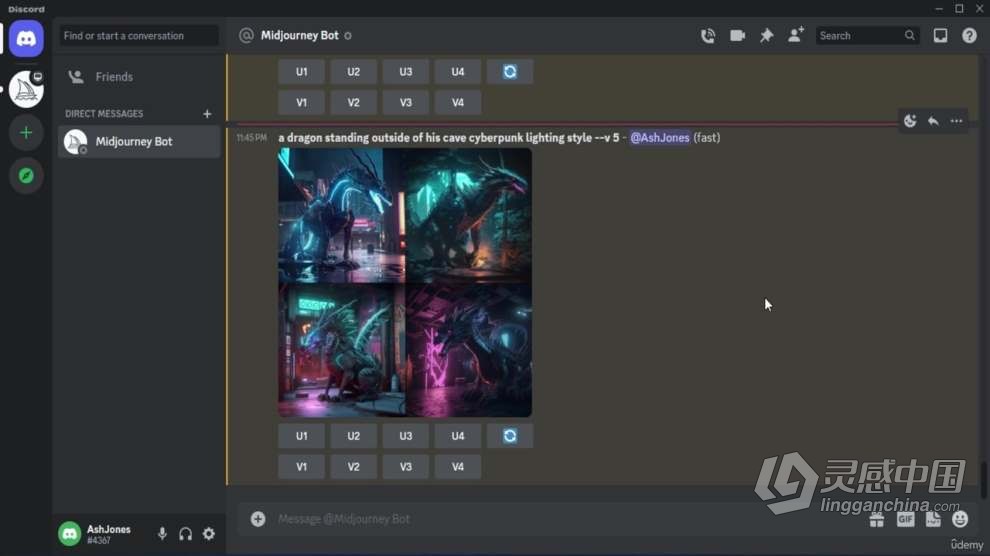Reply to the dragon message
The width and height of the screenshot is (990, 556).
(933, 121)
